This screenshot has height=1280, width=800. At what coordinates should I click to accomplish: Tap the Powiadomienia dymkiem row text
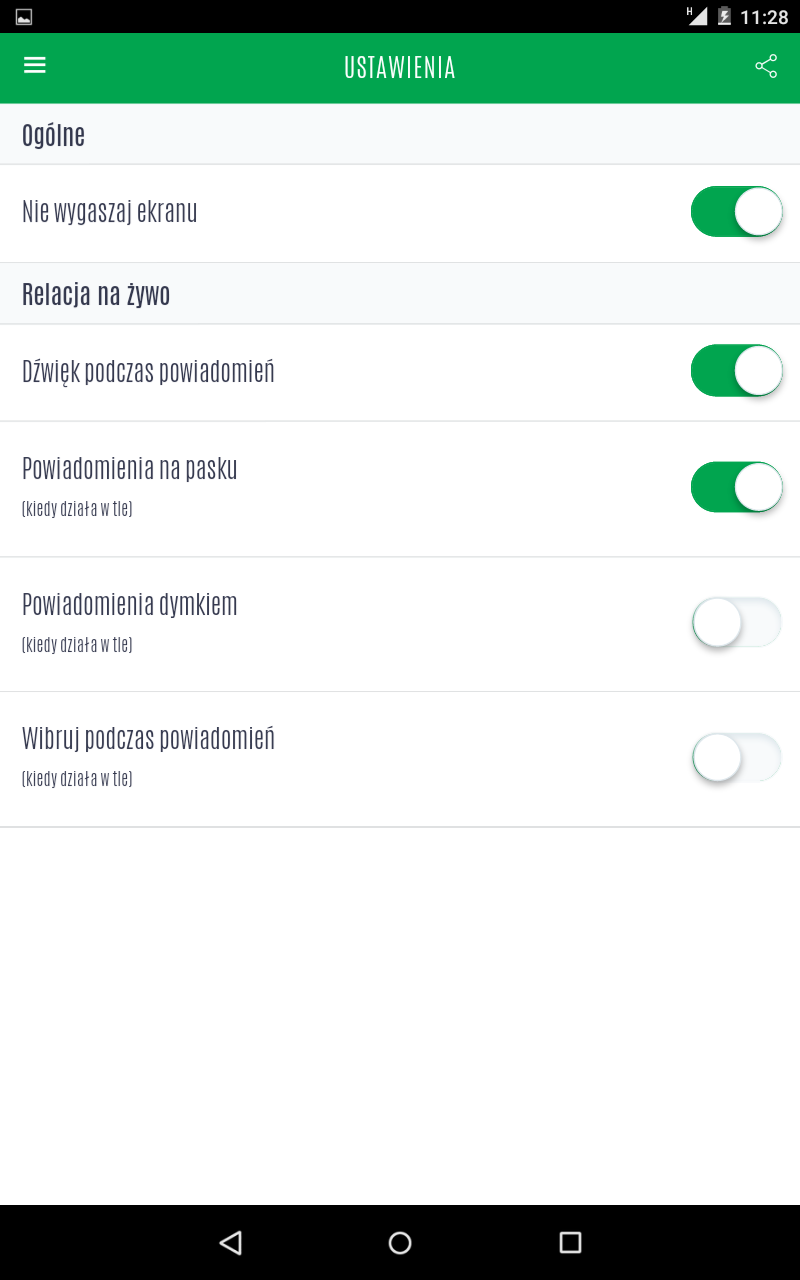(x=130, y=605)
